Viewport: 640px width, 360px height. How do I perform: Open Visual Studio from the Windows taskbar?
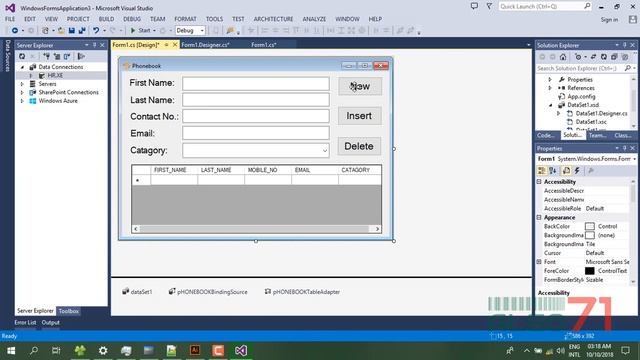[241, 351]
